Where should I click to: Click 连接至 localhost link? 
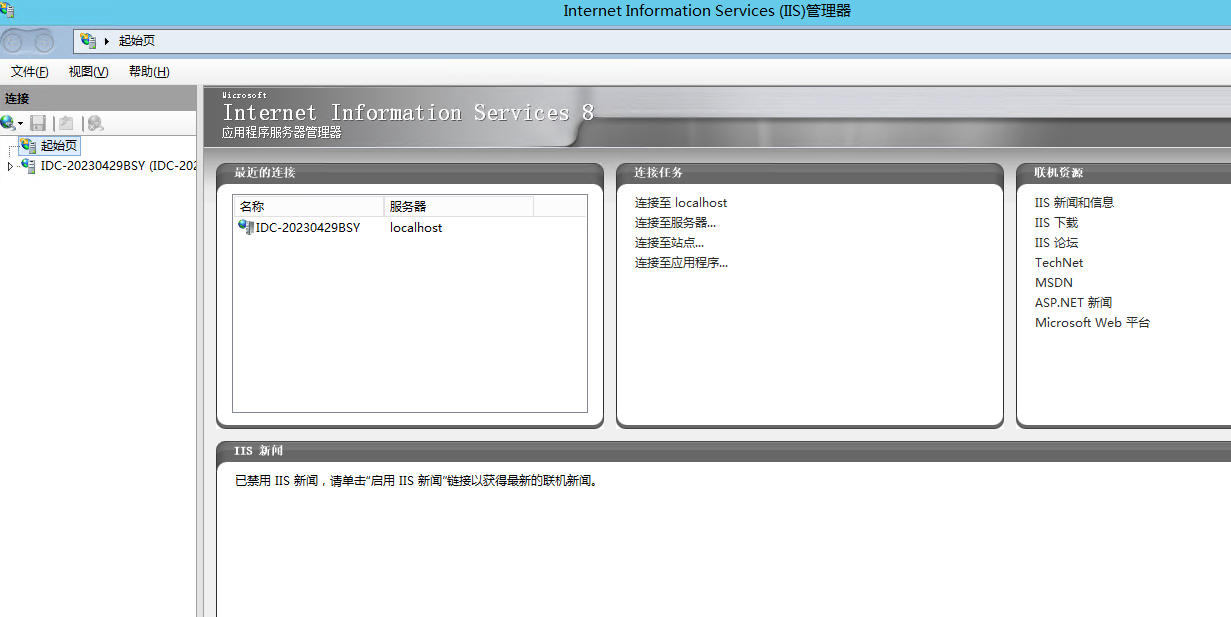pos(681,203)
